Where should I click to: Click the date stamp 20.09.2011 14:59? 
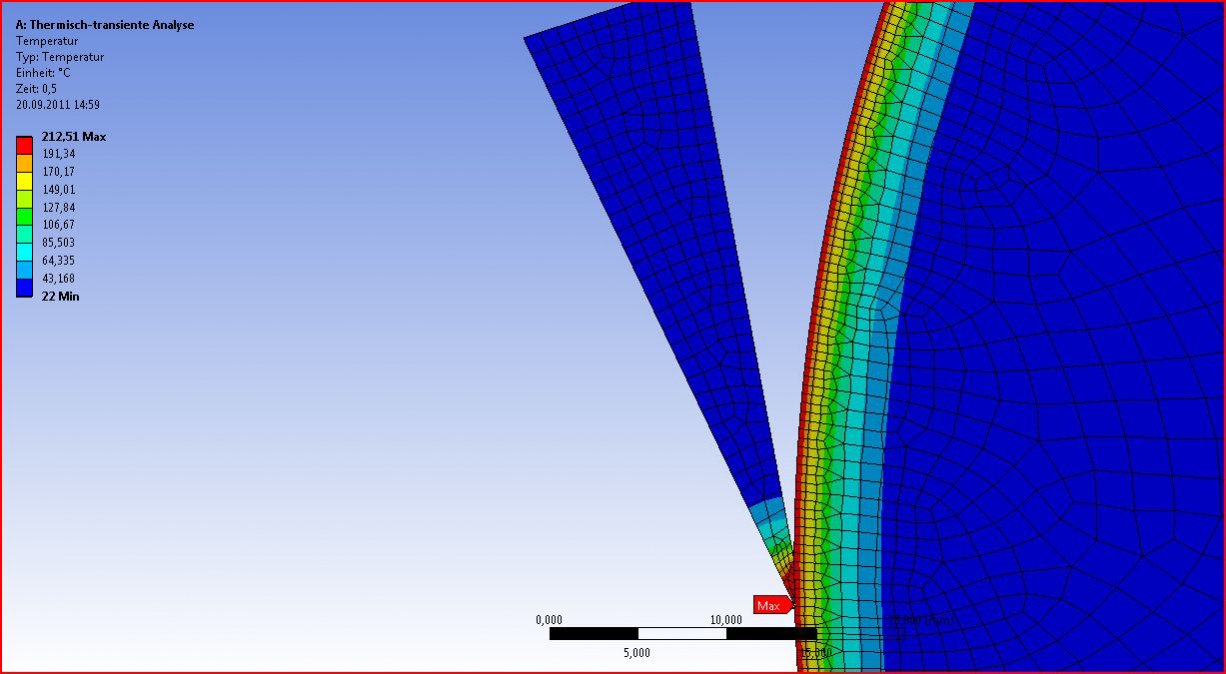(x=57, y=105)
